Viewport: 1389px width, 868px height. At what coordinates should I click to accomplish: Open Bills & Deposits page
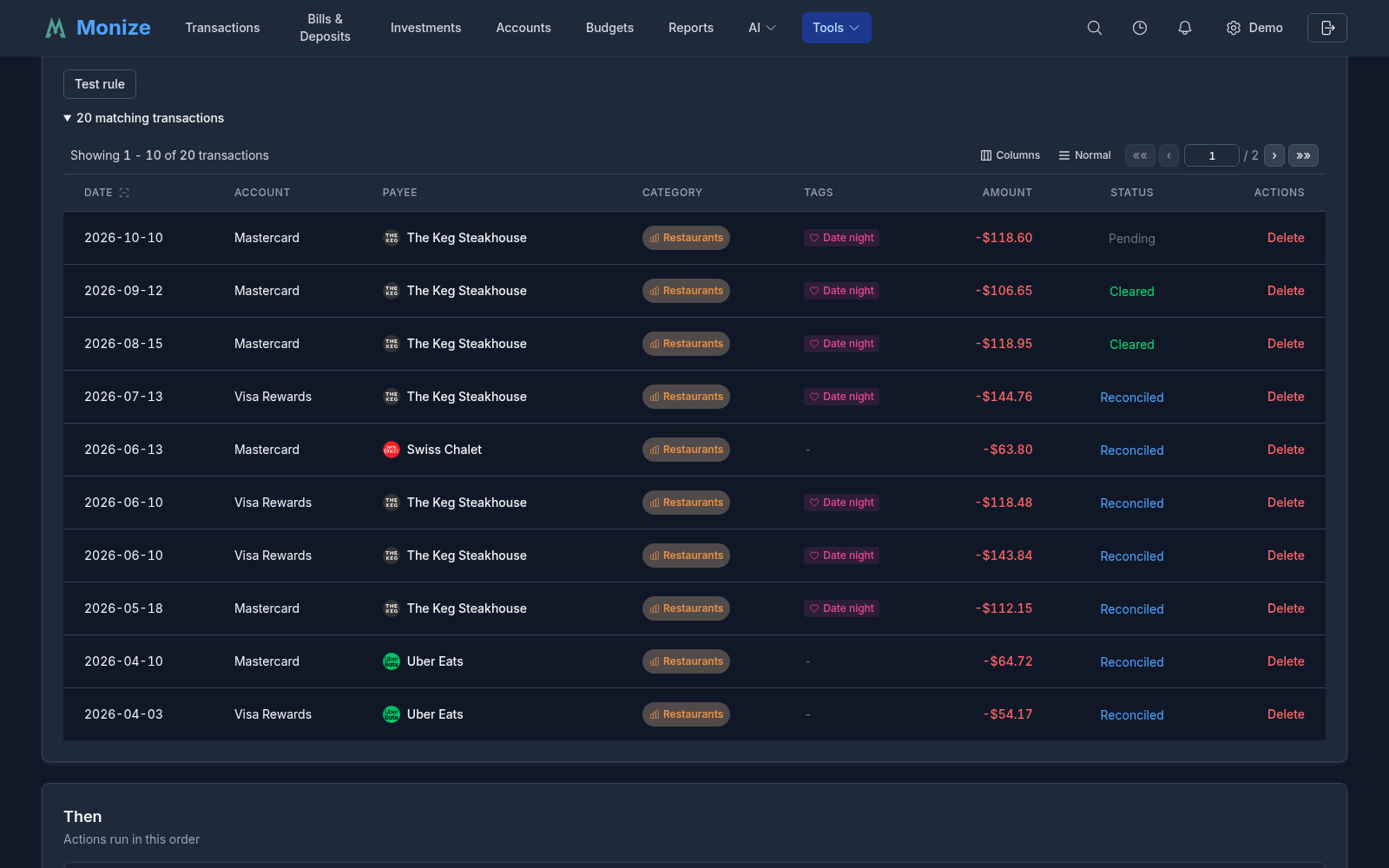click(326, 28)
